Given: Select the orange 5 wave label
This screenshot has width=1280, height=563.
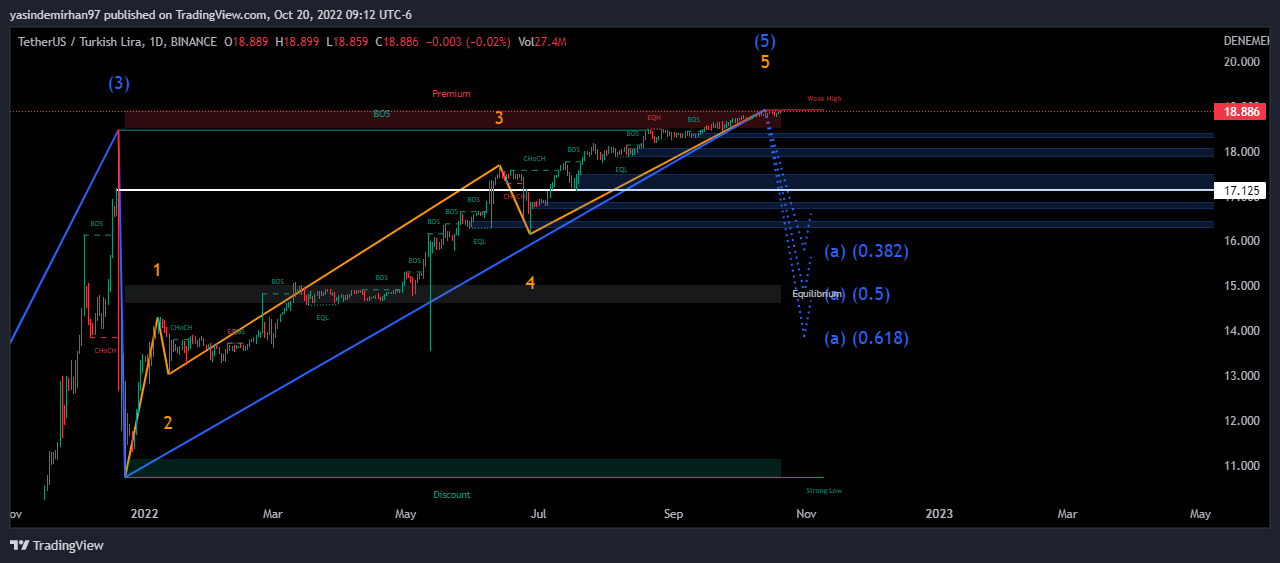Looking at the screenshot, I should [765, 62].
